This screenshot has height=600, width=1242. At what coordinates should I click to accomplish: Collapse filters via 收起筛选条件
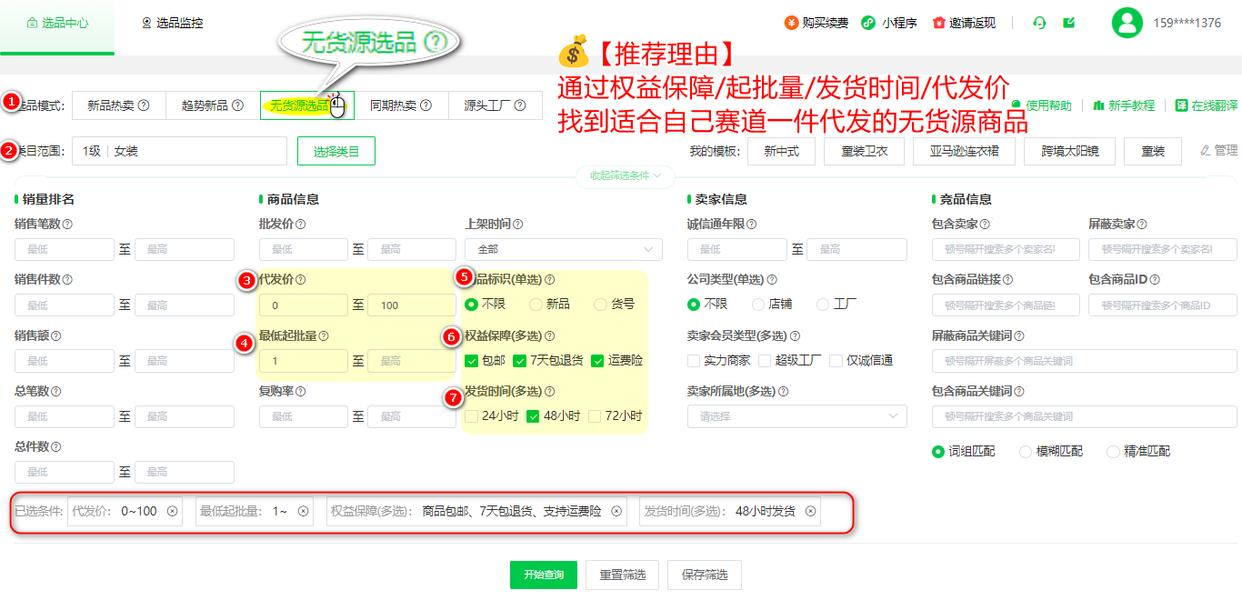click(625, 176)
